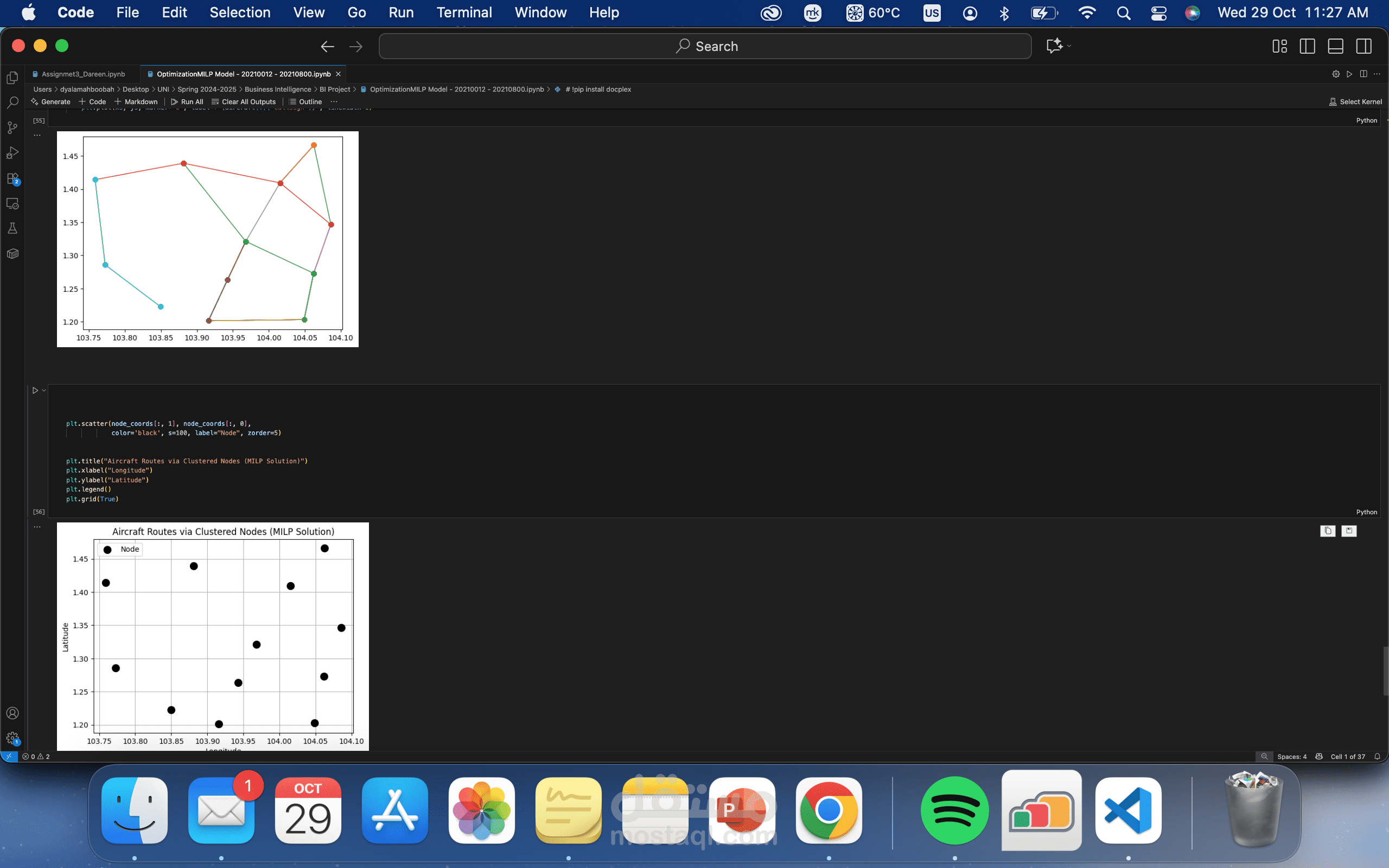Expand more notebook toolbar actions ellipsis
The image size is (1389, 868).
pyautogui.click(x=334, y=101)
